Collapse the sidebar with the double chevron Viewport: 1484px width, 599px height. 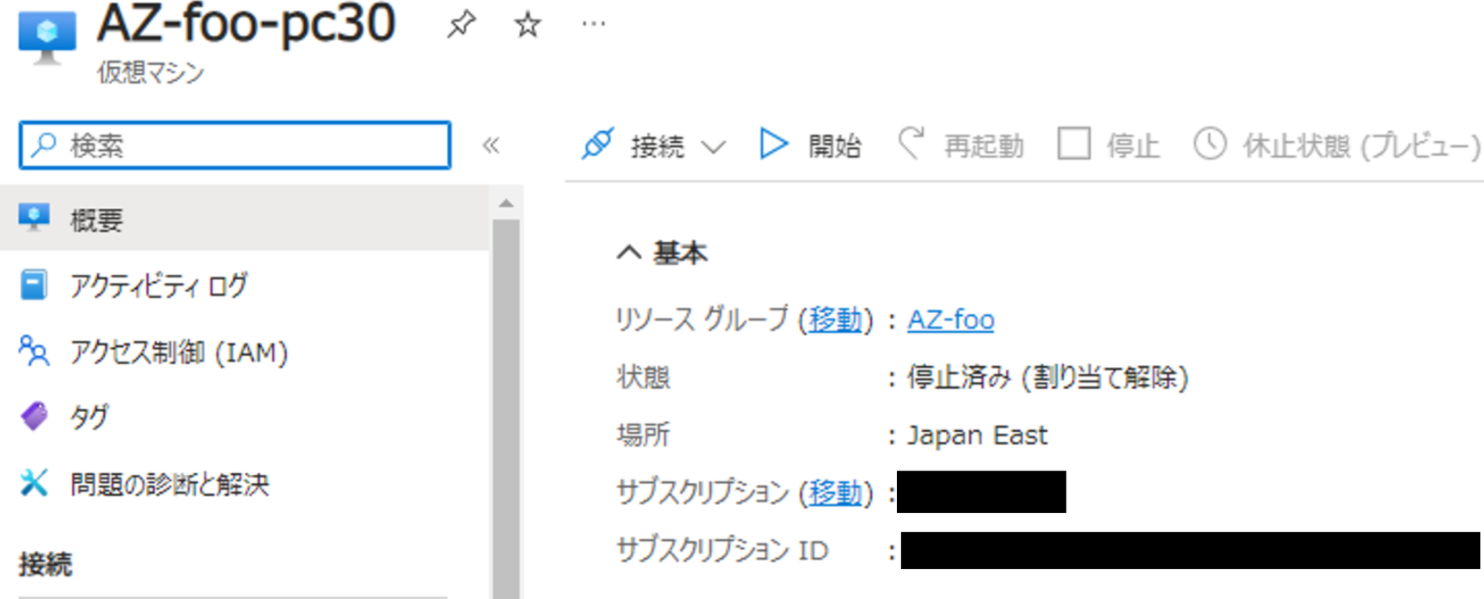coord(490,146)
